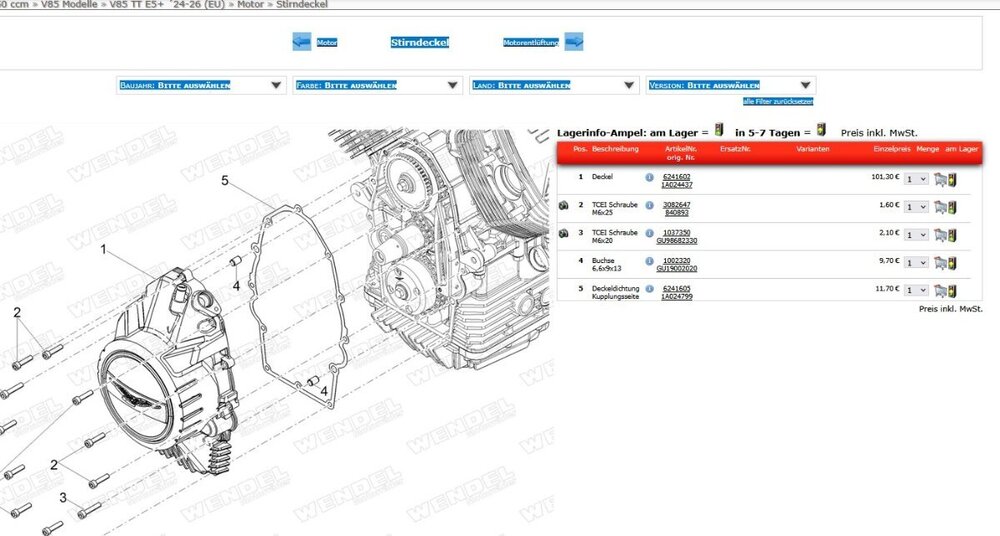Click the 'am Lager' legend traffic light
Screen dimensions: 1000x536
pyautogui.click(x=719, y=130)
